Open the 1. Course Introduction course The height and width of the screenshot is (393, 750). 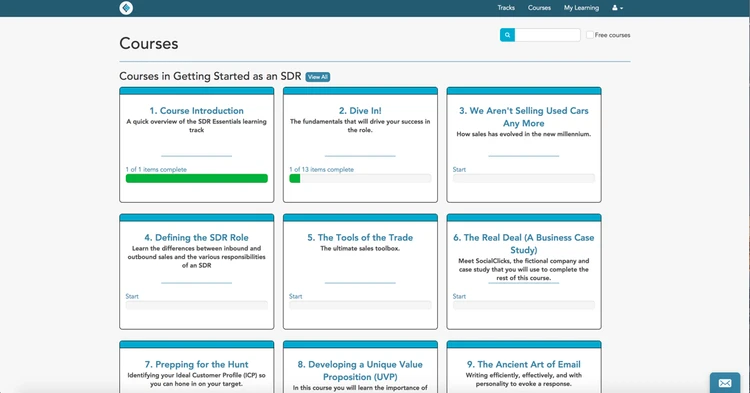[197, 110]
